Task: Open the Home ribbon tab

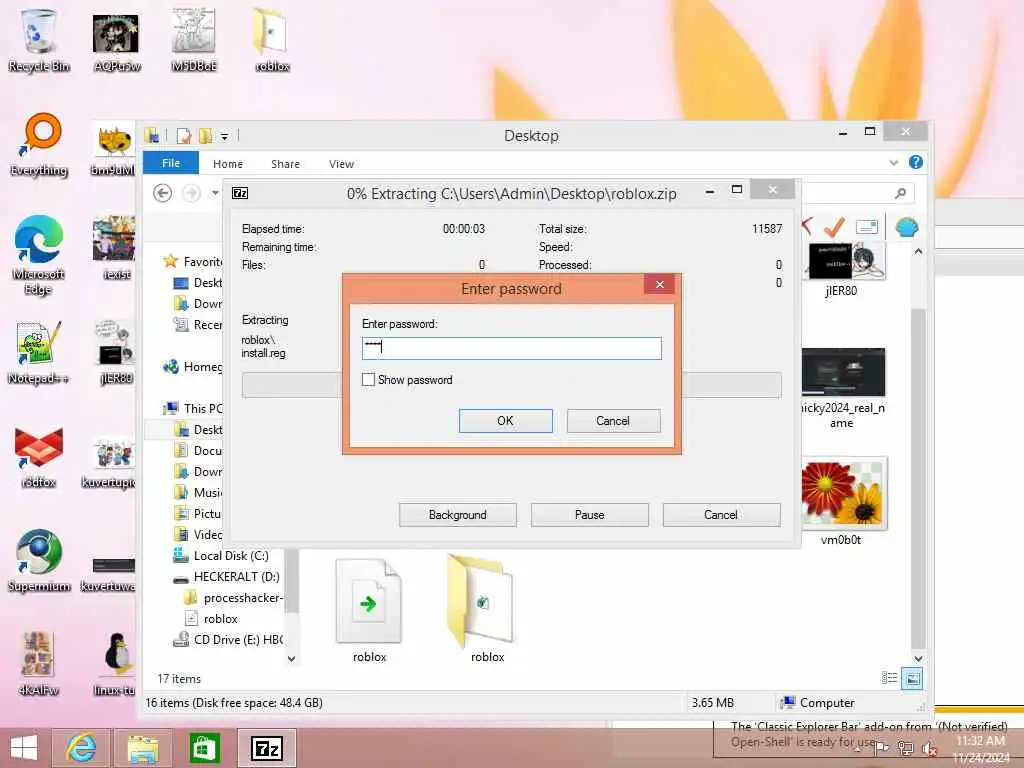Action: point(227,164)
